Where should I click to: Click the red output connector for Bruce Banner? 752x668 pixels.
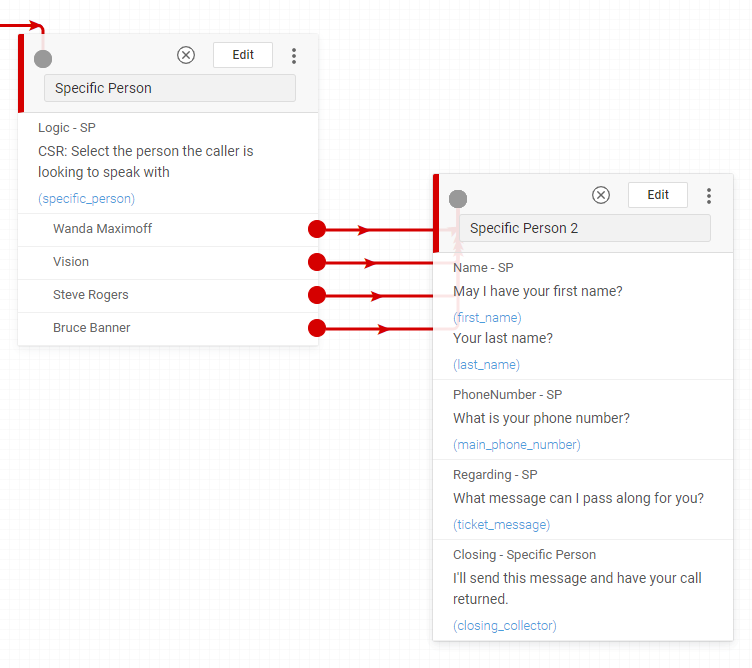coord(317,328)
